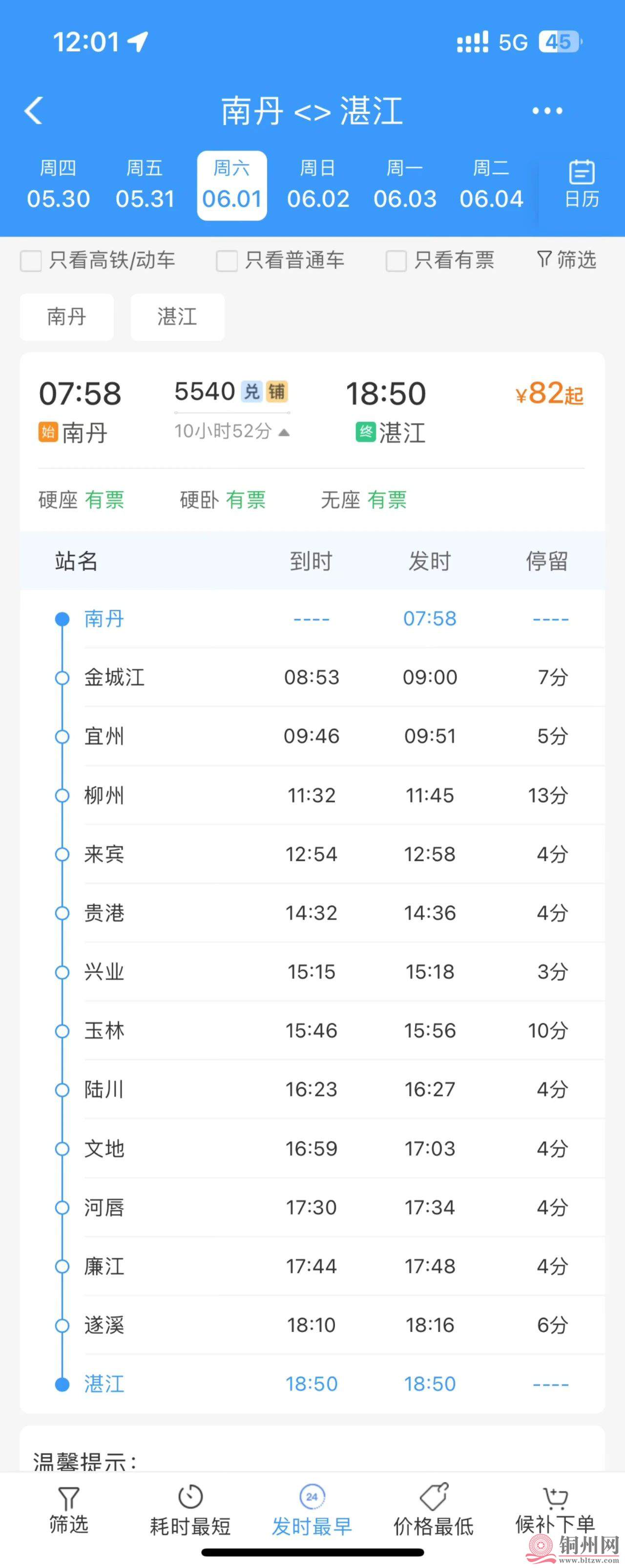This screenshot has width=625, height=1568.
Task: Tap the ¥82起 price
Action: [549, 394]
